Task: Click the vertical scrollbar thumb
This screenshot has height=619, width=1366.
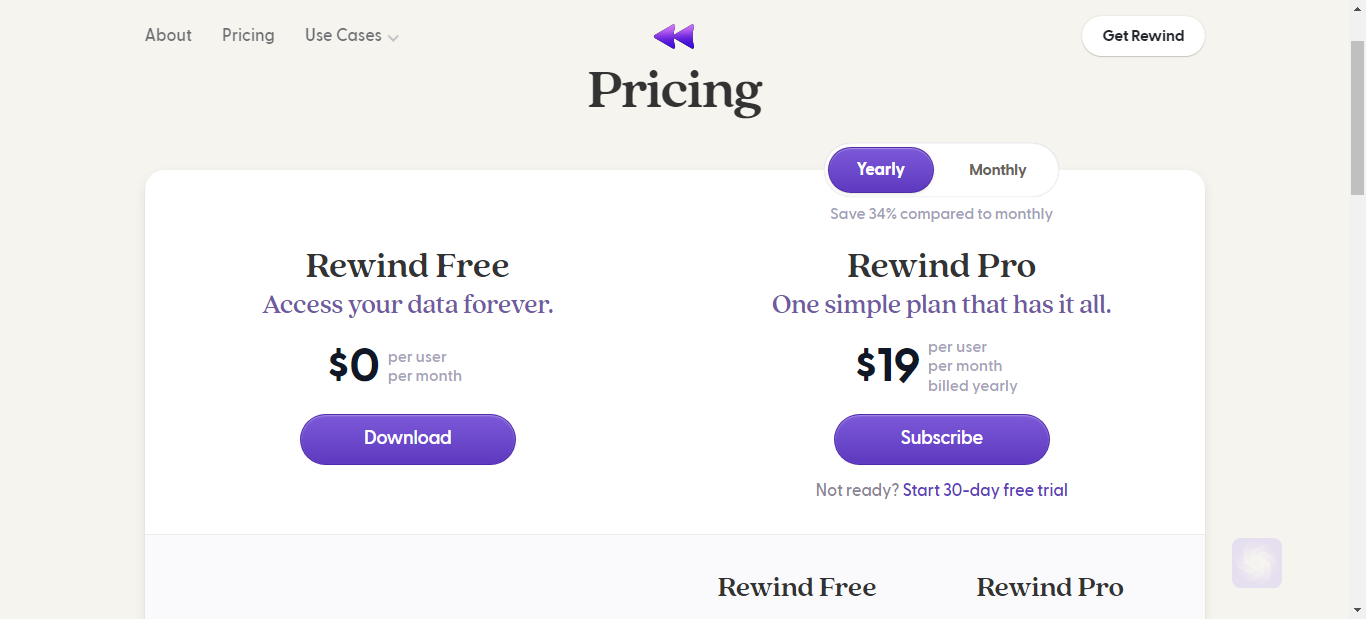Action: 1357,117
